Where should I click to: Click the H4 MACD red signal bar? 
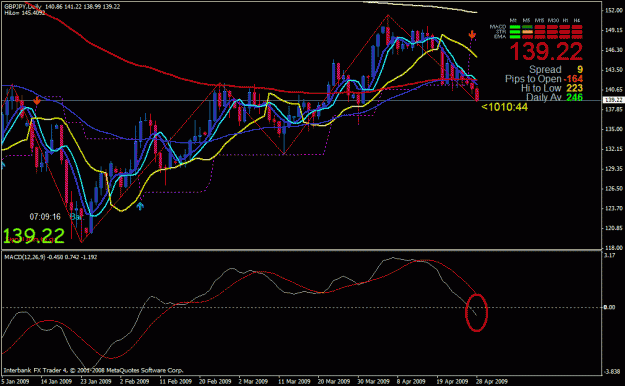577,27
